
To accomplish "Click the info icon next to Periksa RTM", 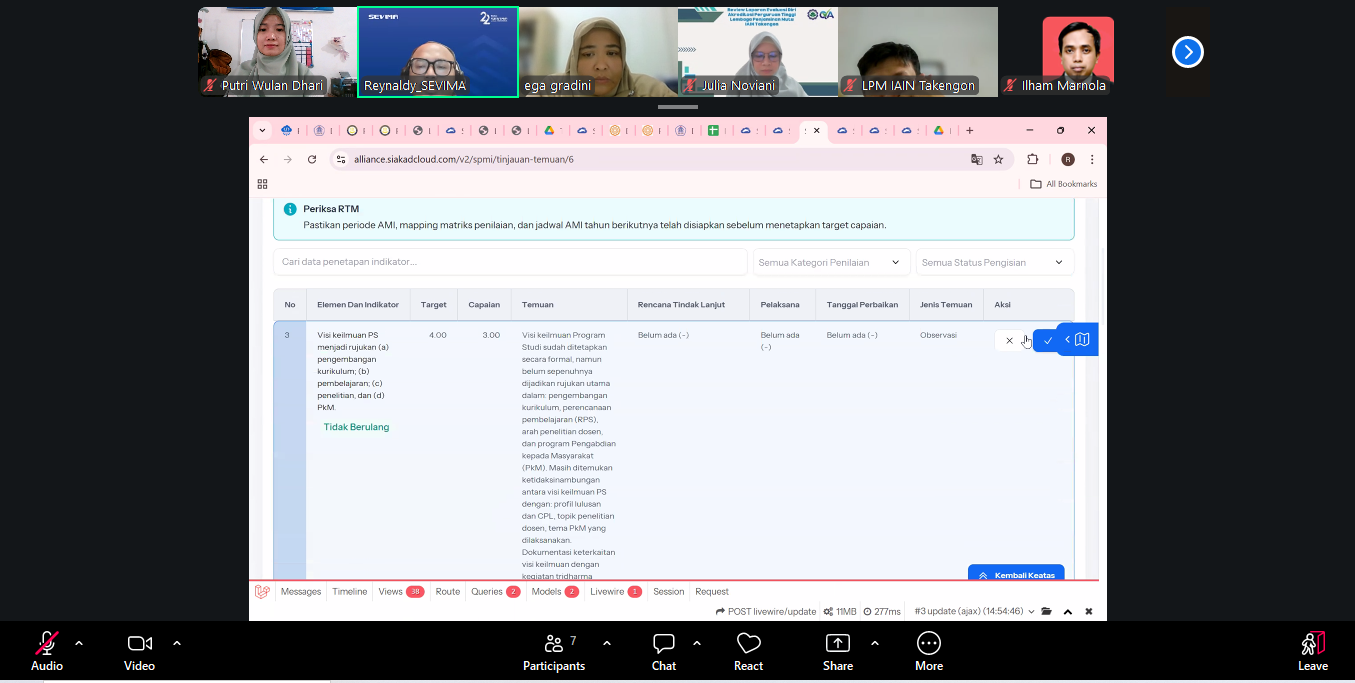I will tap(290, 208).
